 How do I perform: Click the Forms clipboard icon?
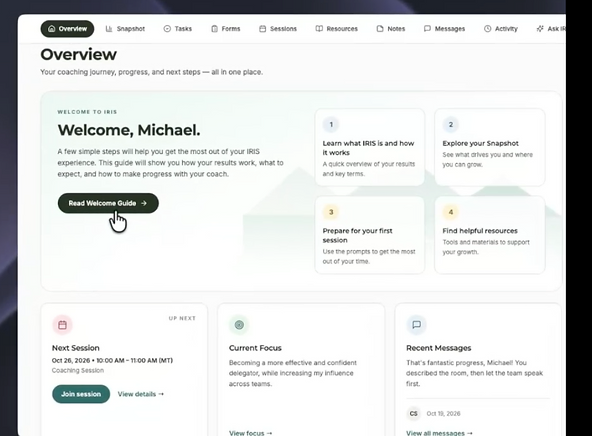tap(214, 29)
